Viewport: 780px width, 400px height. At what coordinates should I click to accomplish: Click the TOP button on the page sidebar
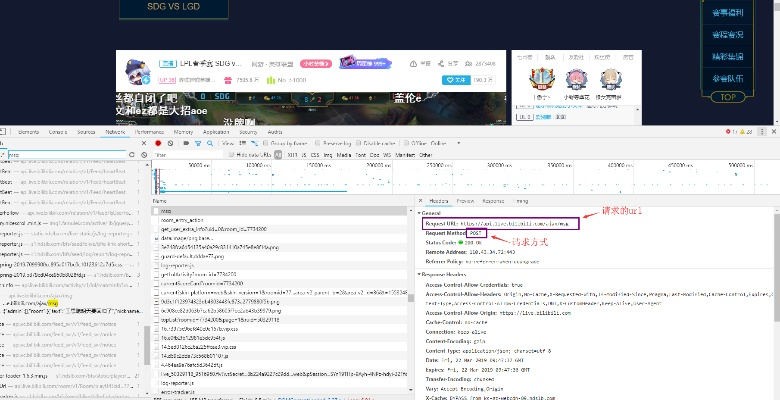[x=728, y=97]
